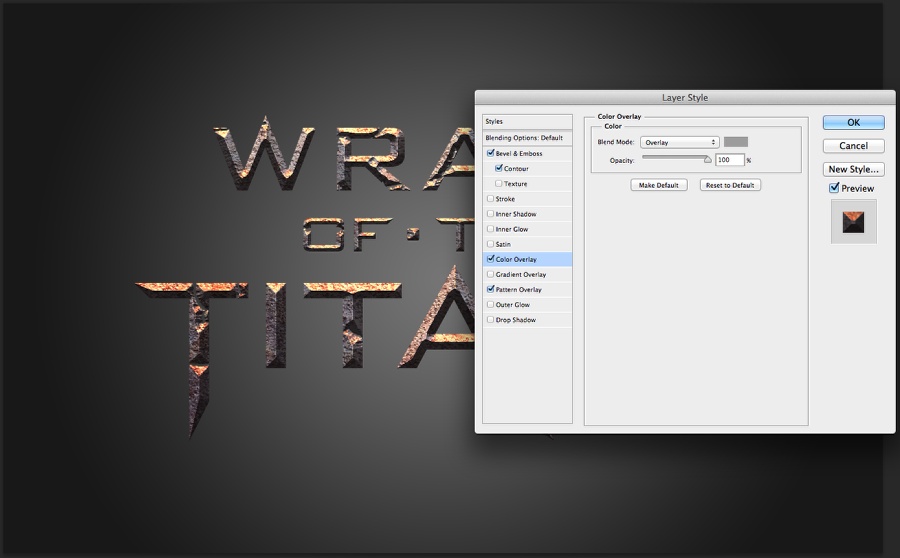900x558 pixels.
Task: Click the Reset to Default button
Action: [x=730, y=185]
